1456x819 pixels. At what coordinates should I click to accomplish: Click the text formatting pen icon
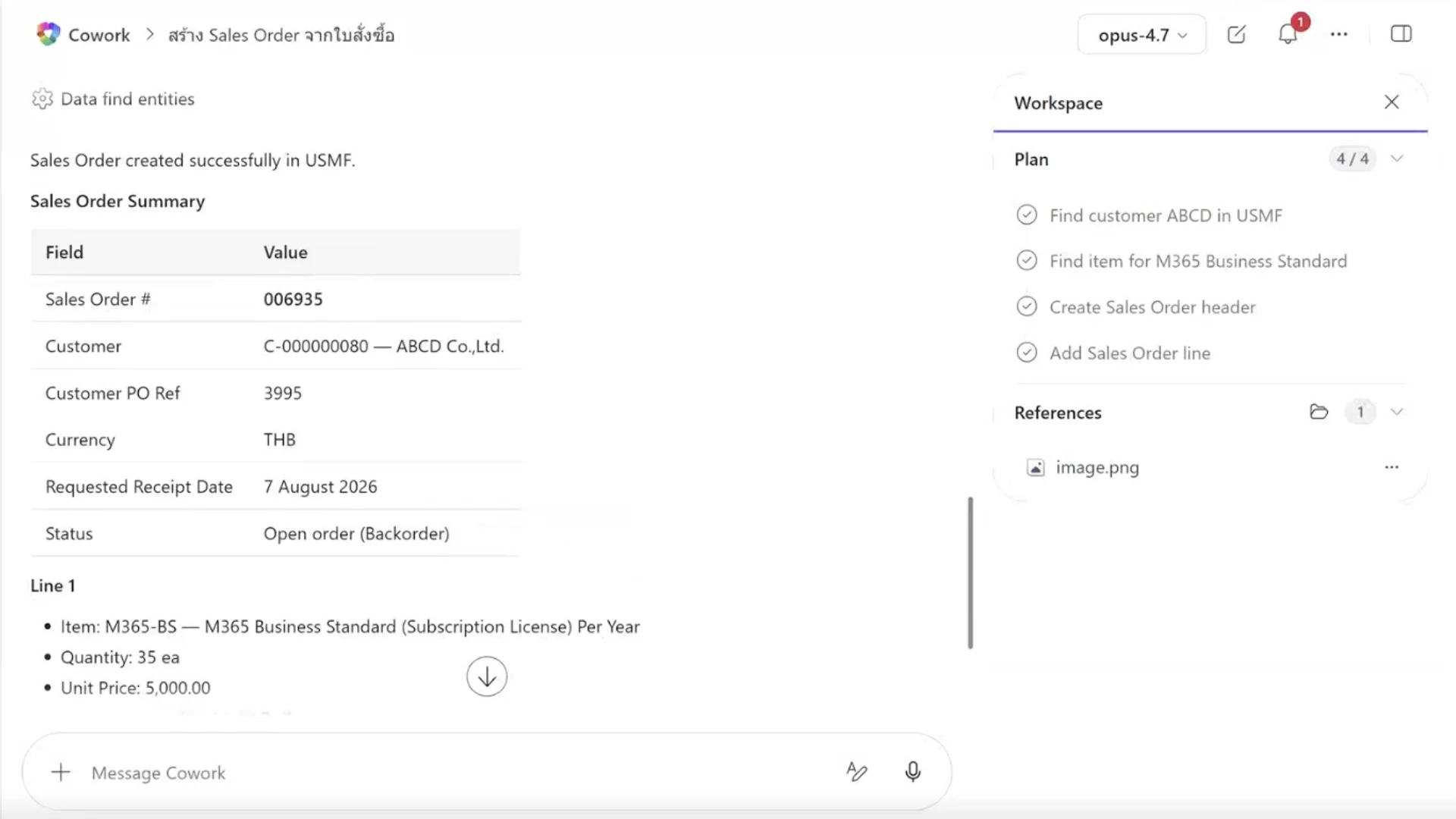(856, 772)
